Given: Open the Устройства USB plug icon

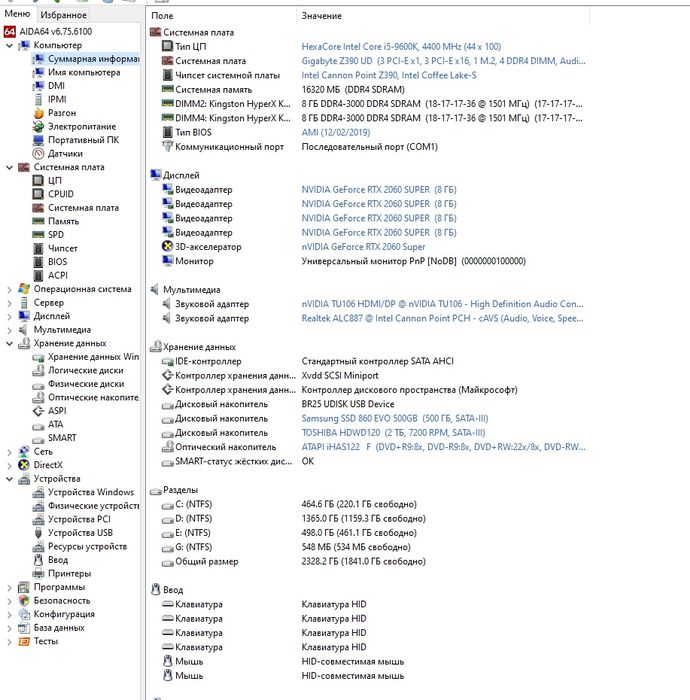Looking at the screenshot, I should [38, 533].
